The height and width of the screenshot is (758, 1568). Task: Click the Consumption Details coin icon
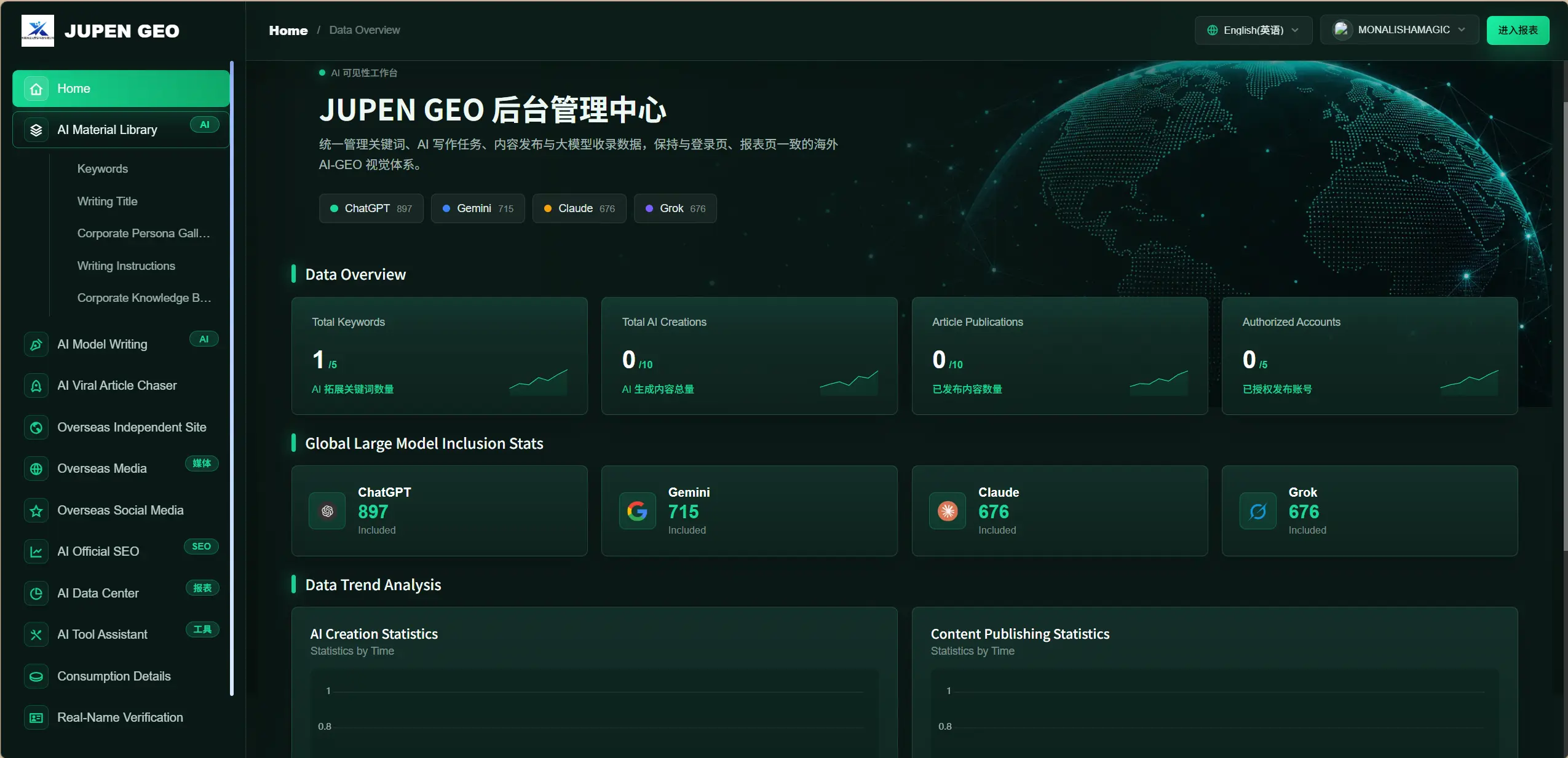pos(36,676)
